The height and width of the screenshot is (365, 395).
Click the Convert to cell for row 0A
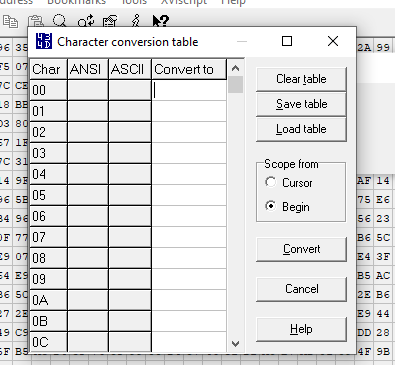(x=189, y=300)
